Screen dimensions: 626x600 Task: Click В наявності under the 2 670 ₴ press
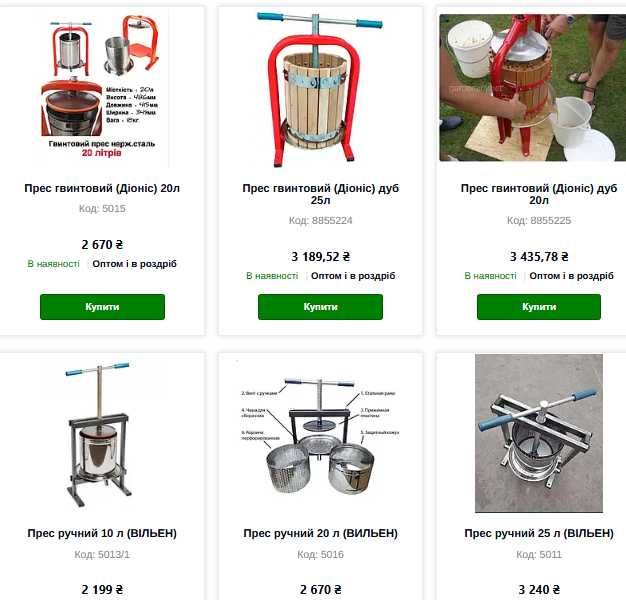point(53,264)
